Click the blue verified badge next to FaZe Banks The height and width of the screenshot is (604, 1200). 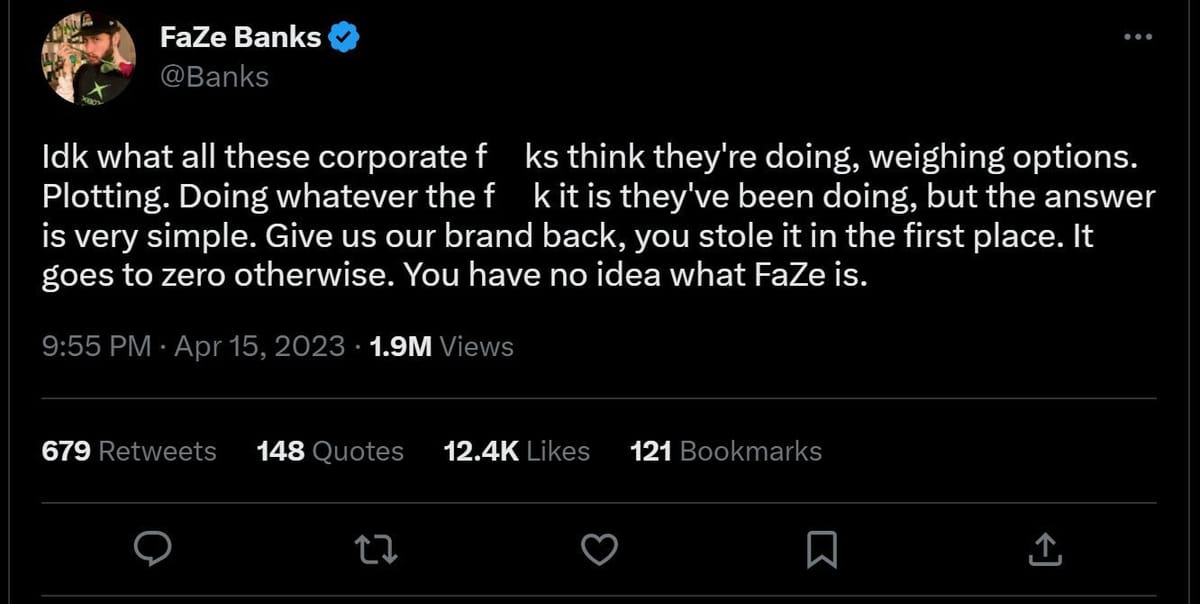tap(343, 35)
